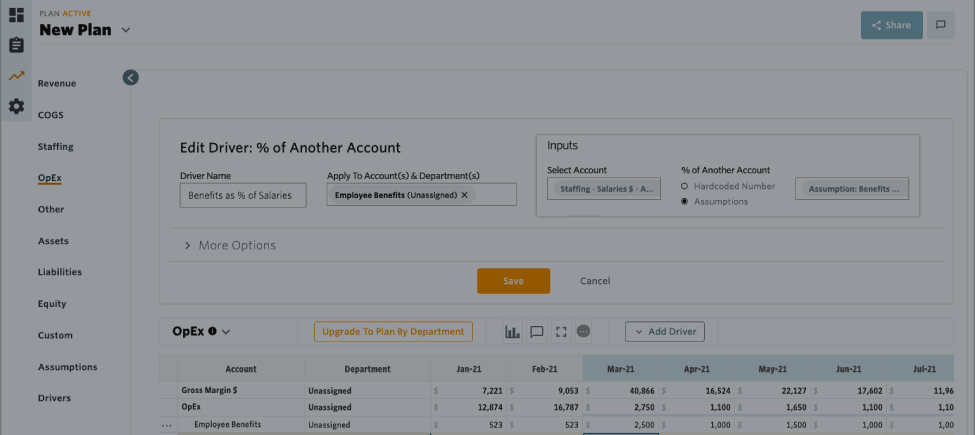
Task: Select the Hardcoded Number radio option
Action: [x=684, y=186]
